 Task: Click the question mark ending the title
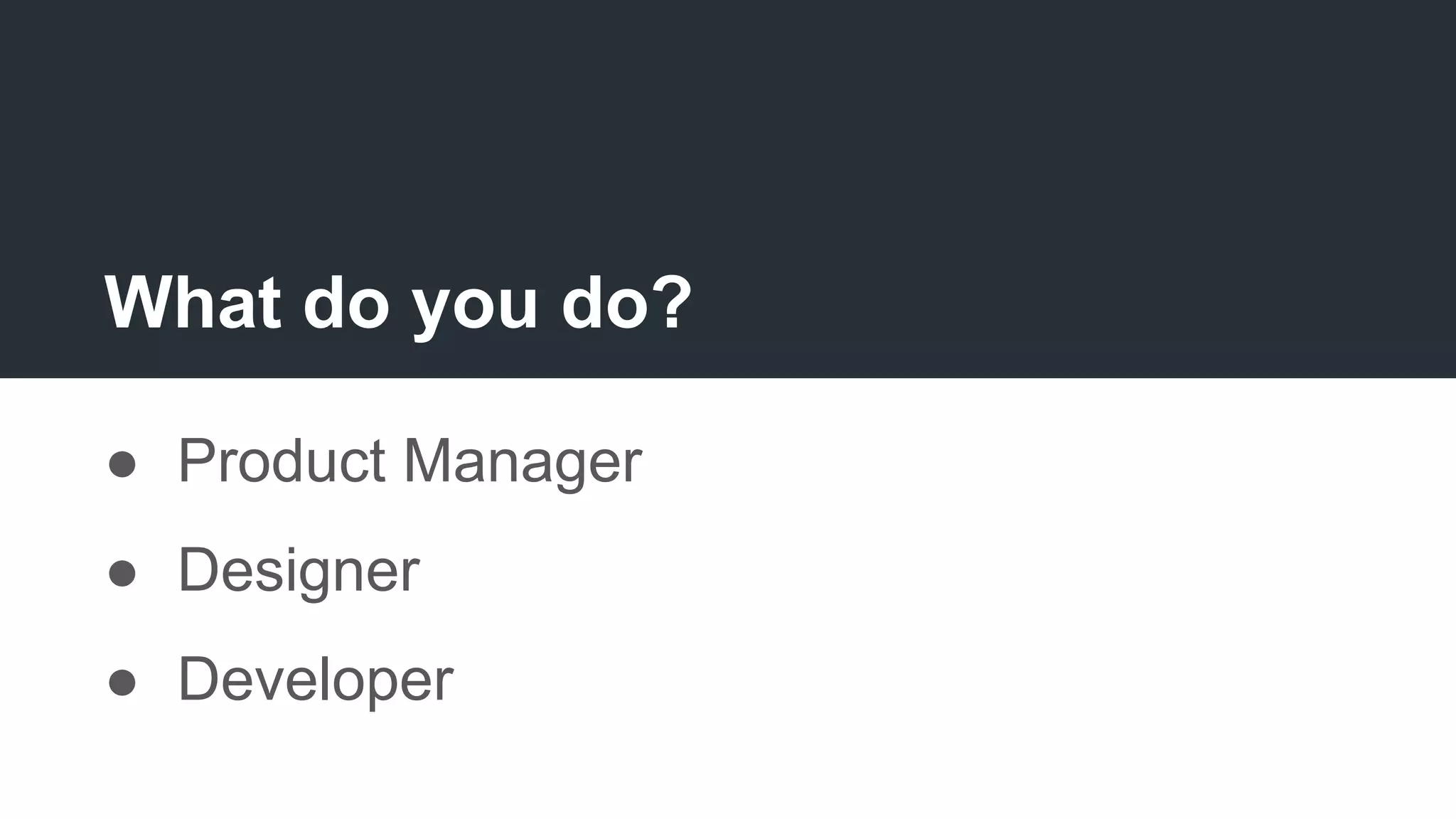[x=673, y=302]
